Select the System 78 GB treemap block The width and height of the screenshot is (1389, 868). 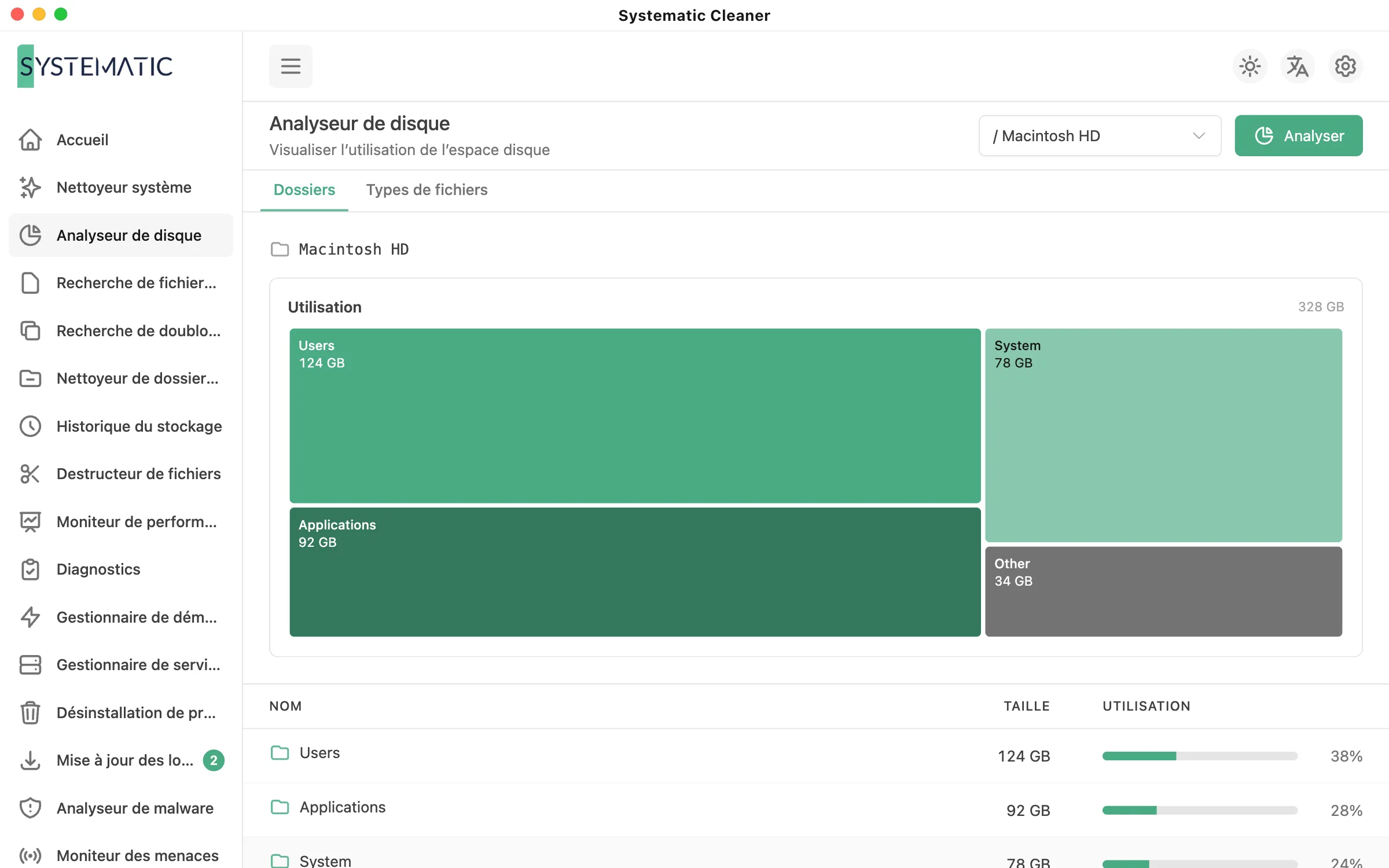pos(1163,435)
